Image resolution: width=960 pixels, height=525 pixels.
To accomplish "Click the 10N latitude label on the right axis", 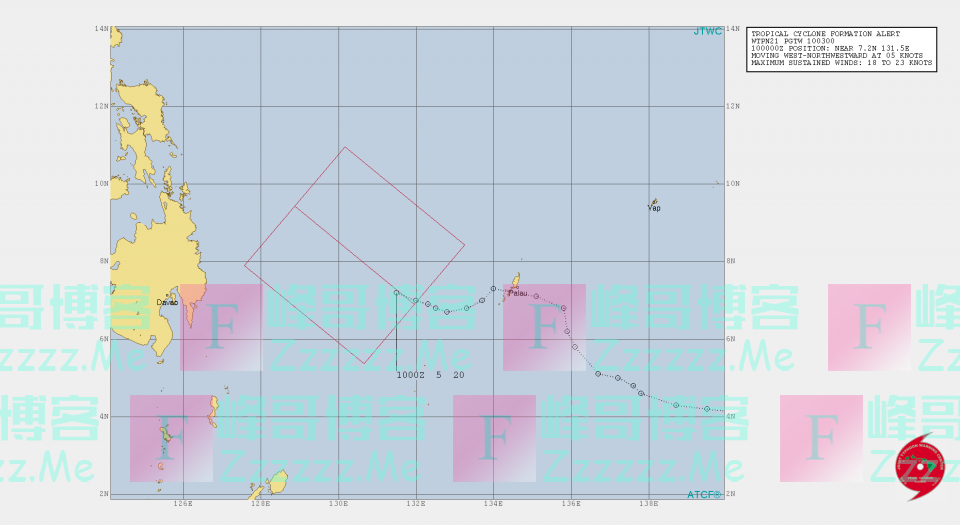I will coord(731,184).
